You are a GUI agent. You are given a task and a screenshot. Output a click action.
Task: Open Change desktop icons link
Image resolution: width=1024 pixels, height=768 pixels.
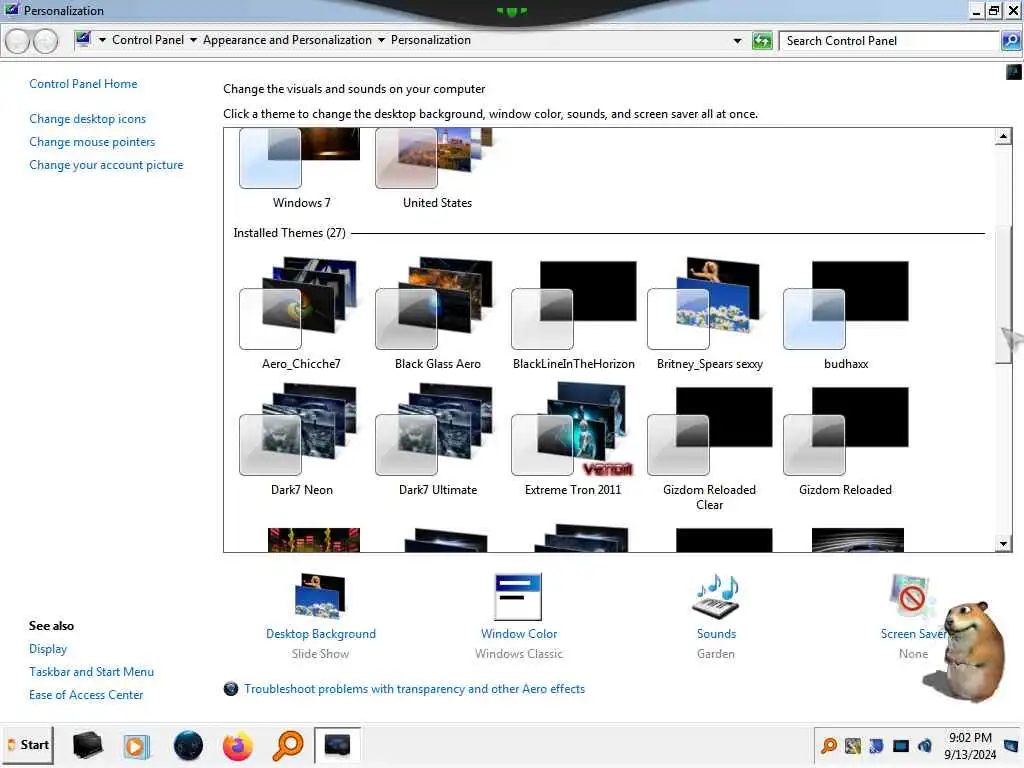click(x=88, y=119)
